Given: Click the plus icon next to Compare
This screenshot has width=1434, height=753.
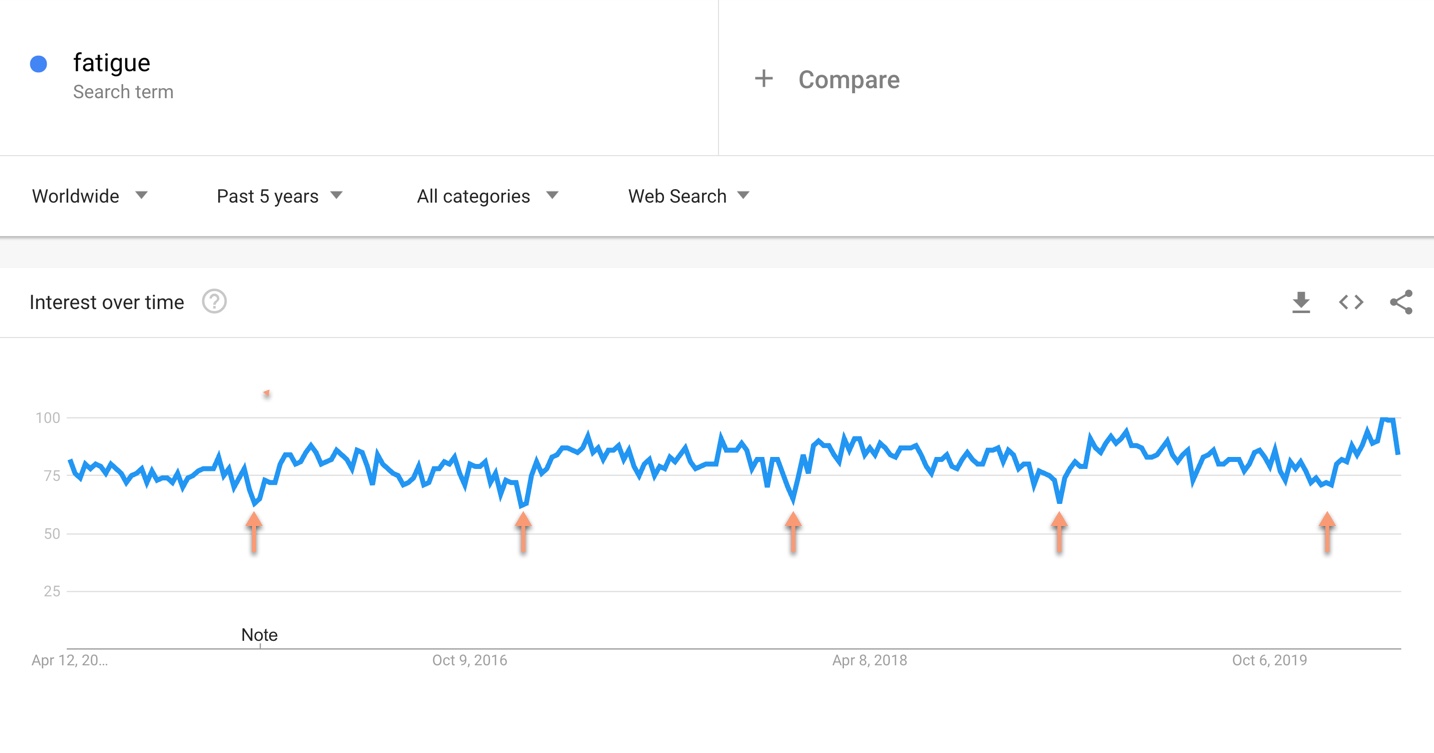Looking at the screenshot, I should point(764,78).
